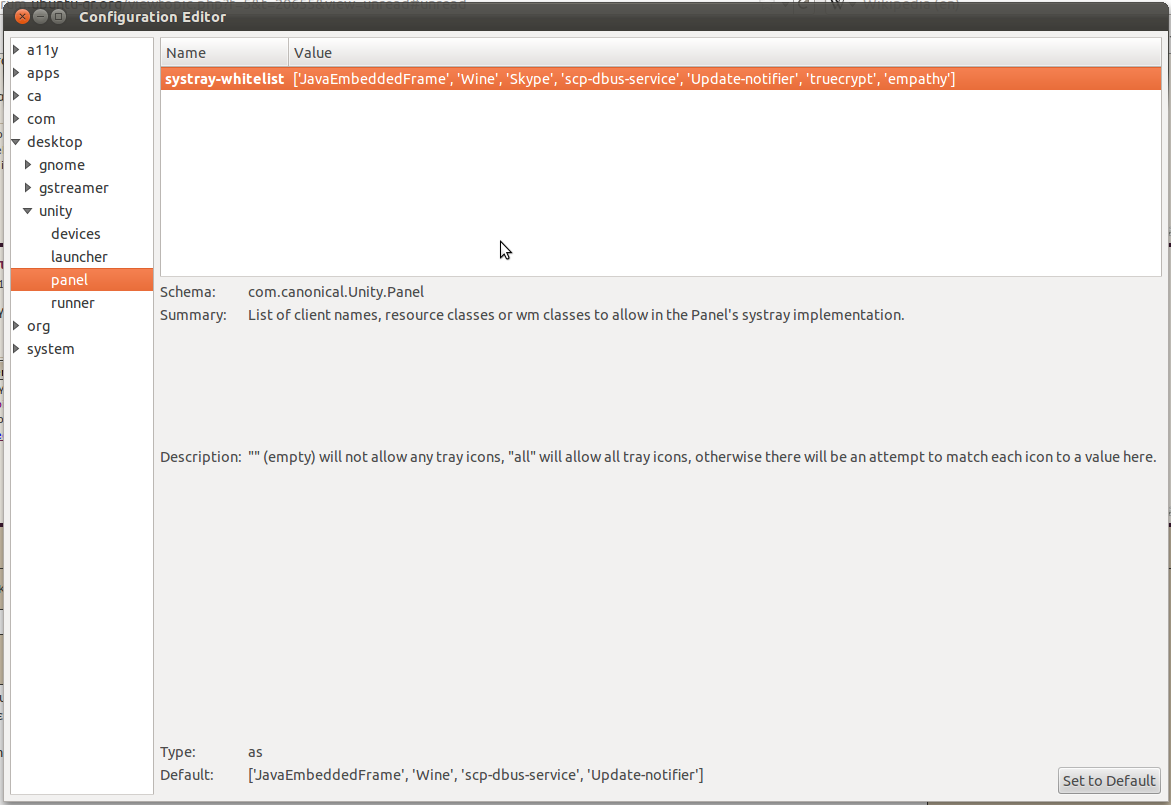Sort keys by the Name column header

(x=225, y=53)
